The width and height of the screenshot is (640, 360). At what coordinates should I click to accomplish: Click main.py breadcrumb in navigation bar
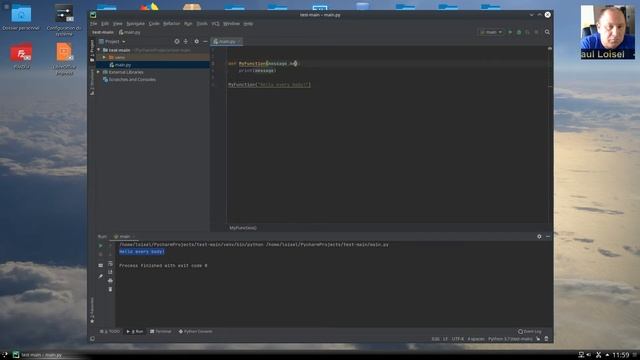(x=130, y=32)
